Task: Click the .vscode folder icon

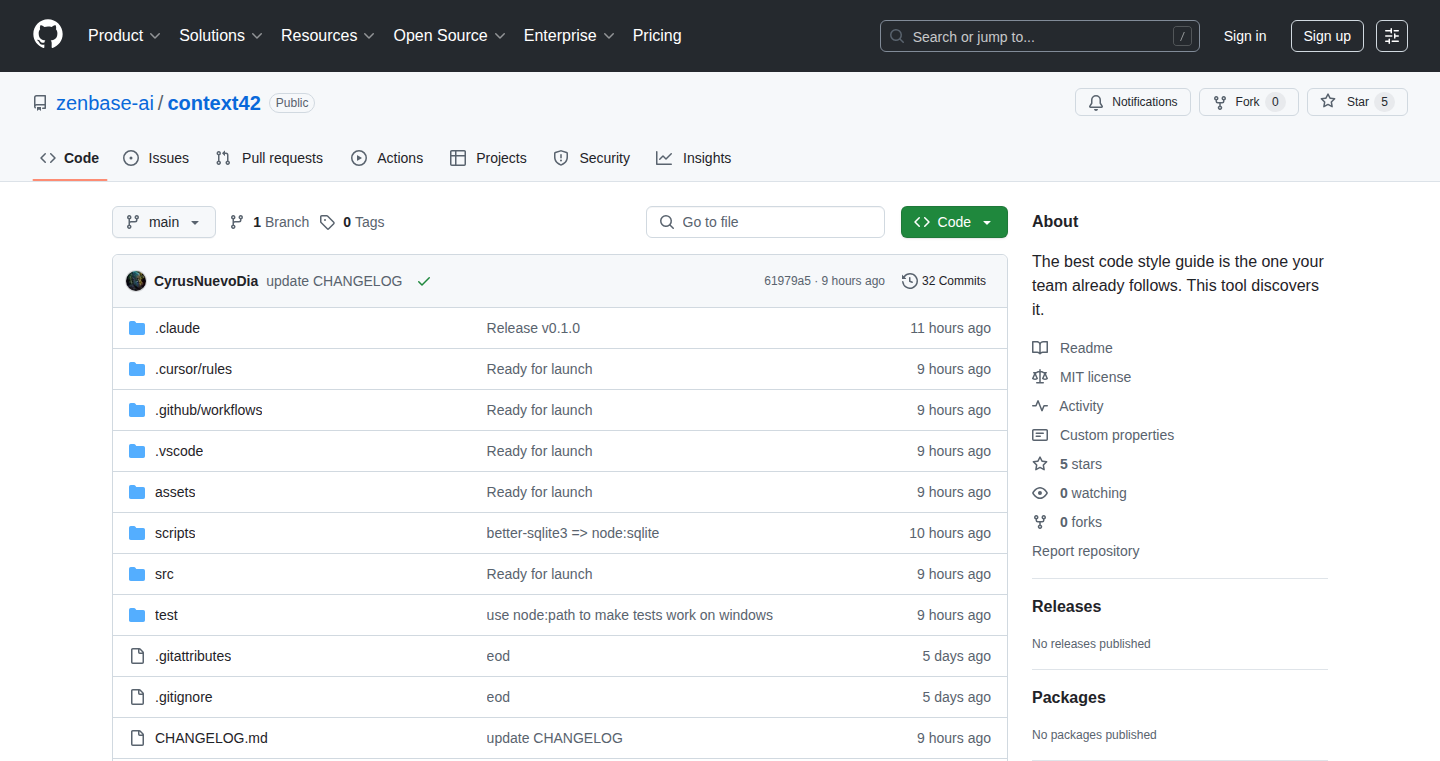Action: [137, 451]
